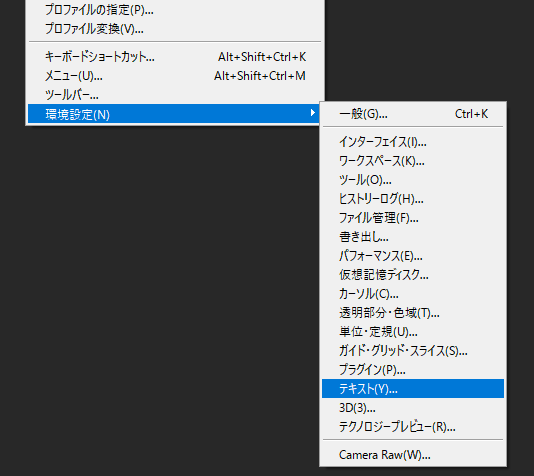Viewport: 534px width, 476px height.
Task: Open ワークスペース(K)... preferences
Action: pos(413,161)
